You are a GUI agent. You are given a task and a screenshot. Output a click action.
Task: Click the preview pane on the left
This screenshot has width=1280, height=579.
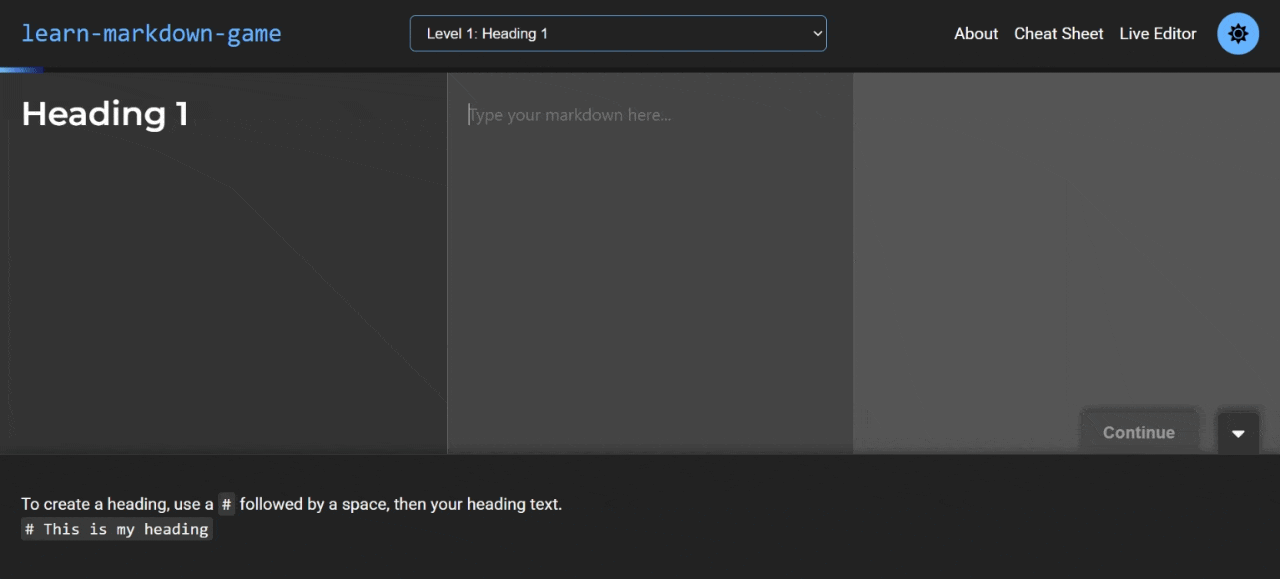click(220, 260)
